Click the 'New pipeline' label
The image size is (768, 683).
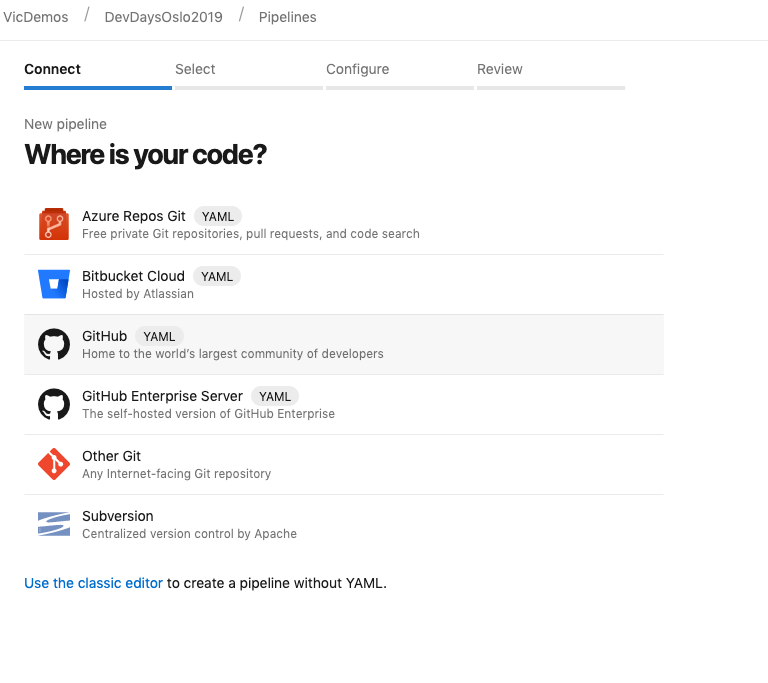(x=65, y=124)
